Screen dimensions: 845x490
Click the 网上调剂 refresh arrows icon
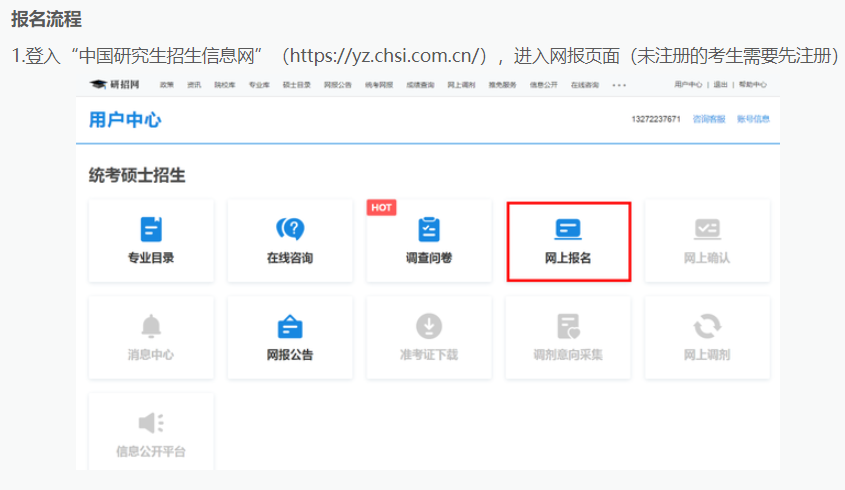707,326
